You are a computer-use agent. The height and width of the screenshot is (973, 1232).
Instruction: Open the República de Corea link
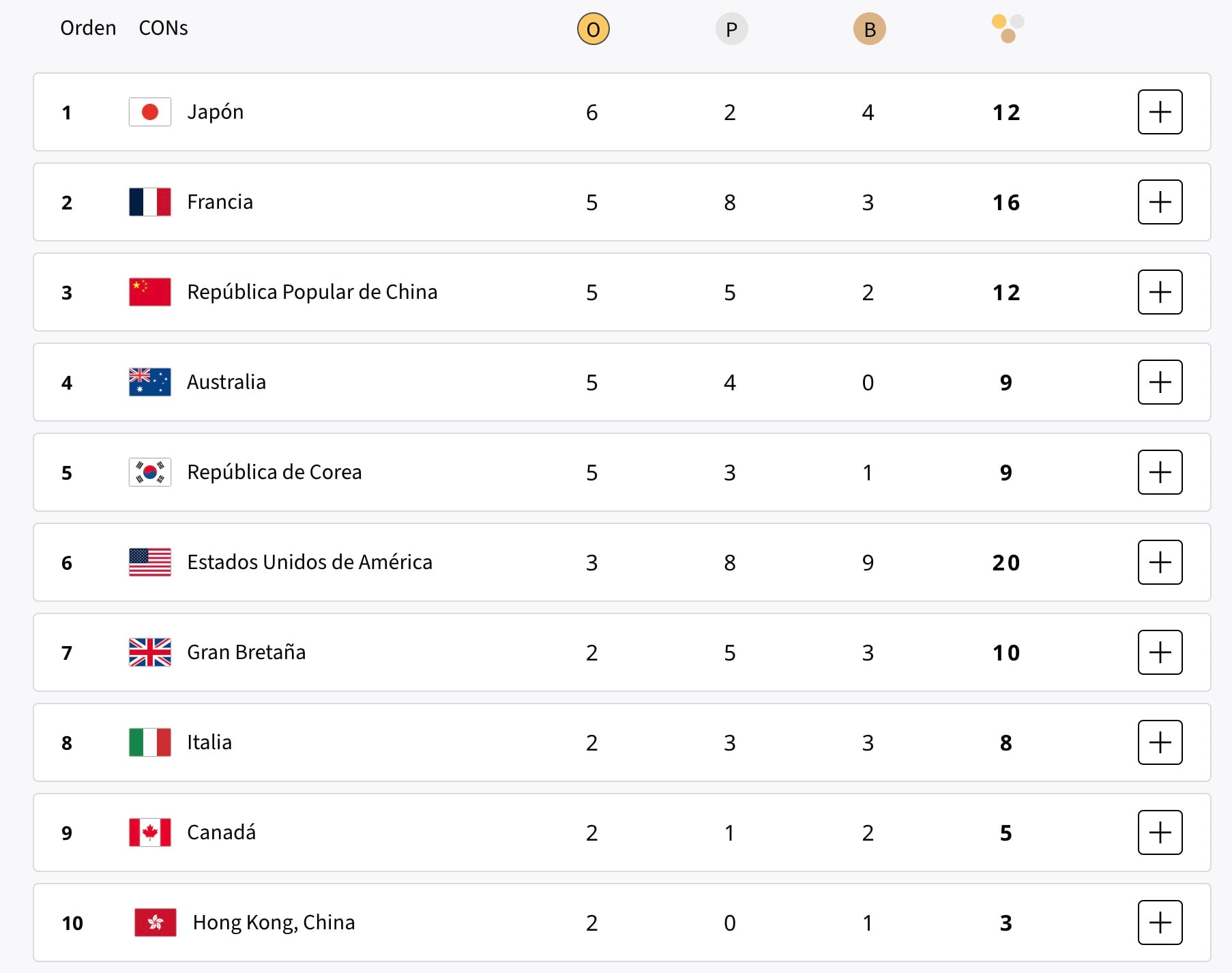(x=274, y=472)
